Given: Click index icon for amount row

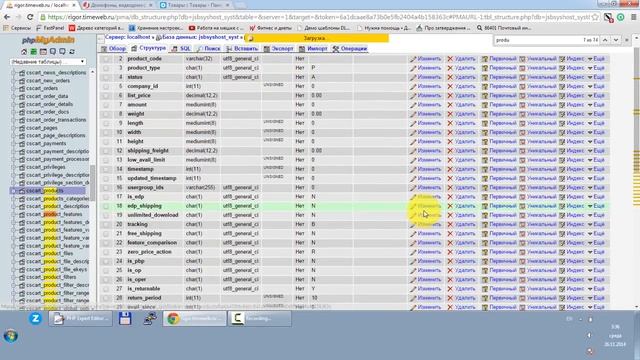Looking at the screenshot, I should click(x=562, y=105).
